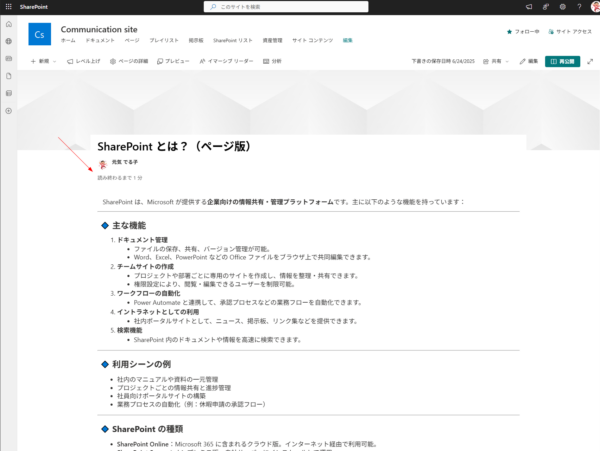Click the 読み終わるまで 1 分 reading time text
This screenshot has height=451, width=600.
coord(120,178)
